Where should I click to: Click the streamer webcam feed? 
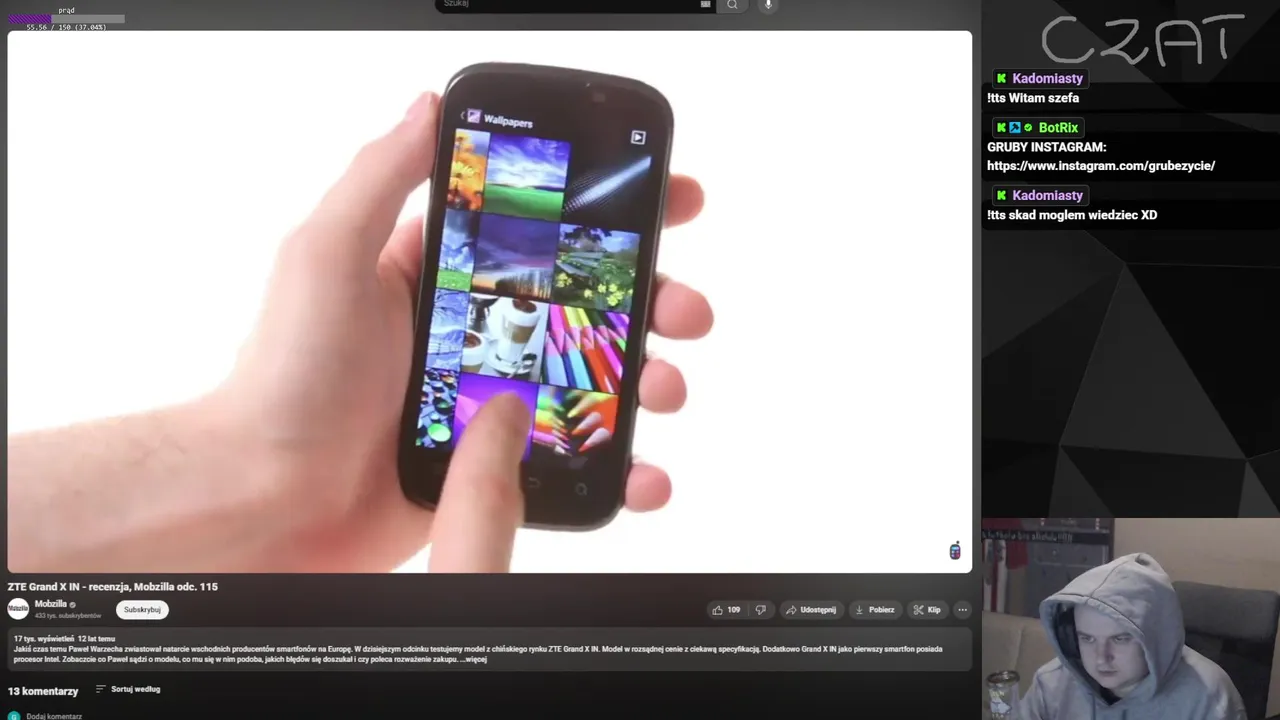[1131, 619]
